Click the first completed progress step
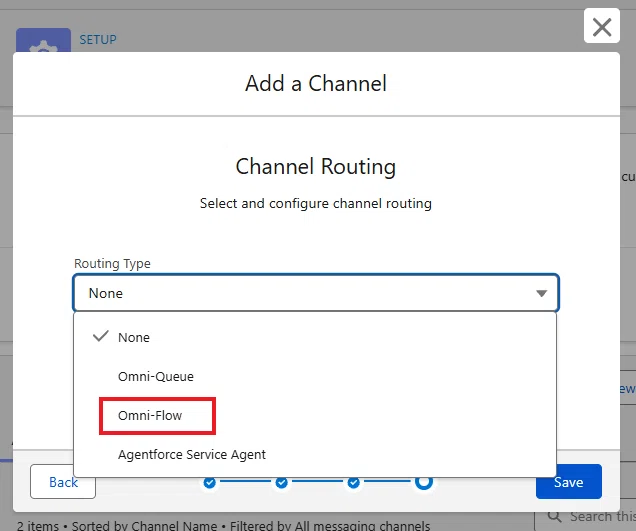 (209, 482)
